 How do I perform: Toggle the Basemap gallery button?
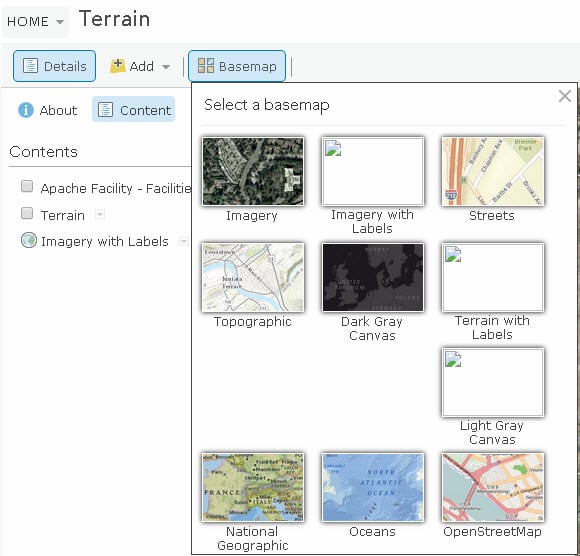pos(237,66)
